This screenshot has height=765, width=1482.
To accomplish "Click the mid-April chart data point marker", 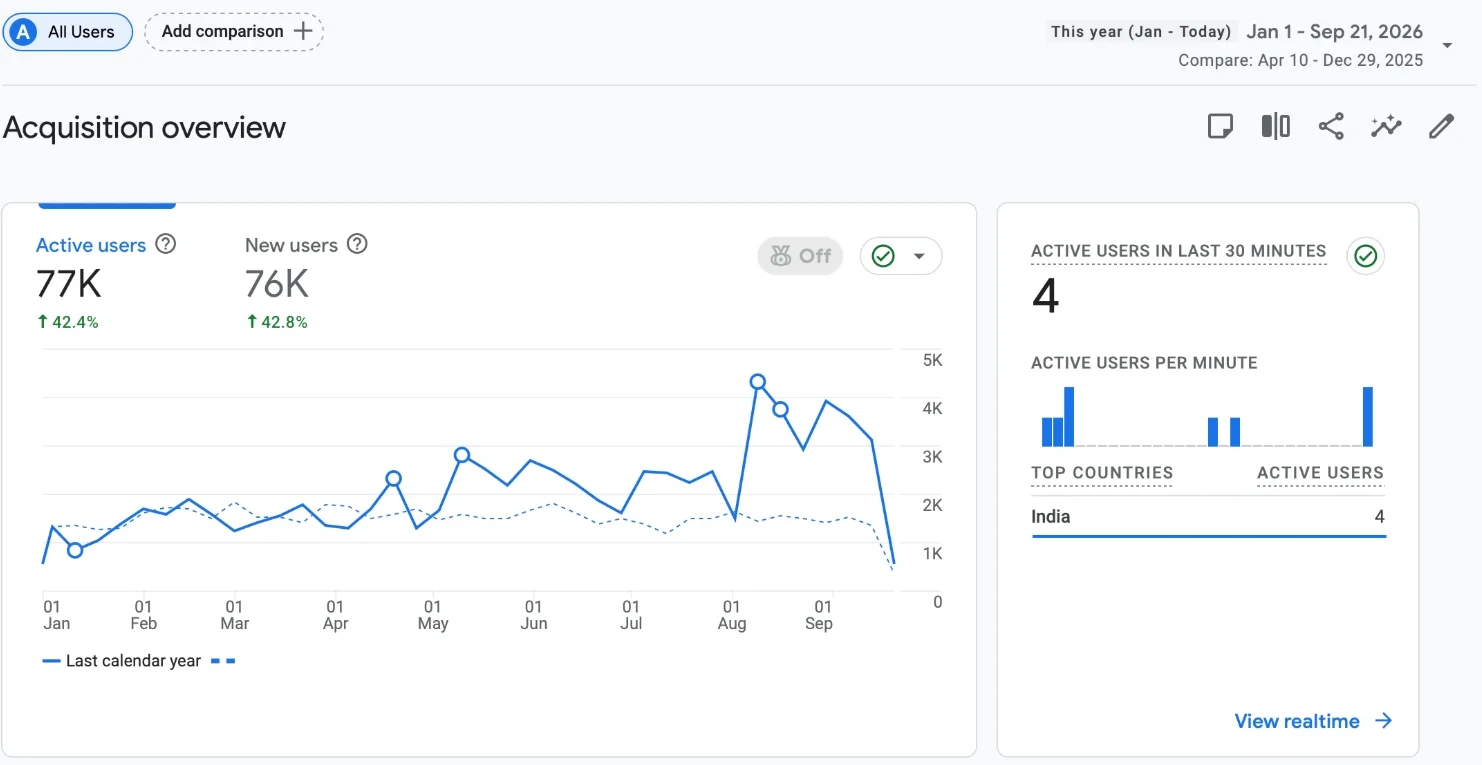I will pos(394,479).
